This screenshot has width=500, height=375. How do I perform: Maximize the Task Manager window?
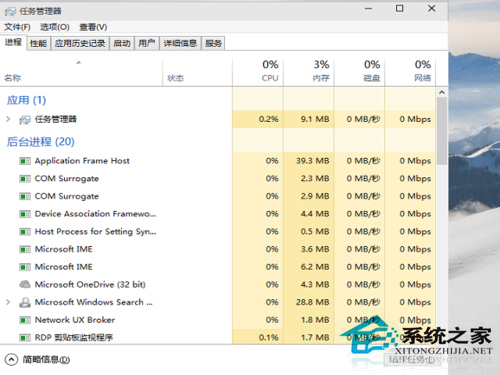point(400,9)
